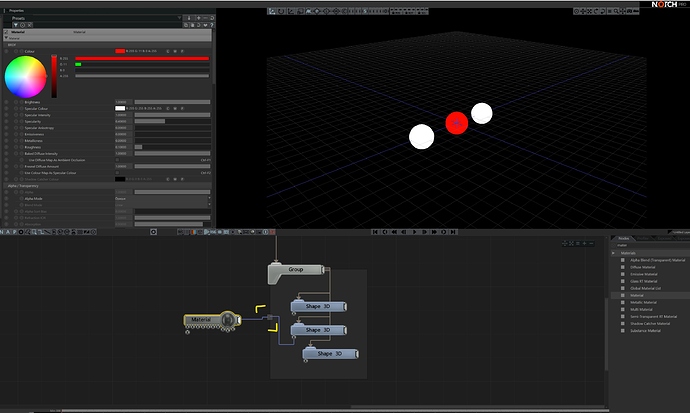Screen dimensions: 690x413
Task: Click the paste properties icon in Properties panel
Action: tap(192, 25)
